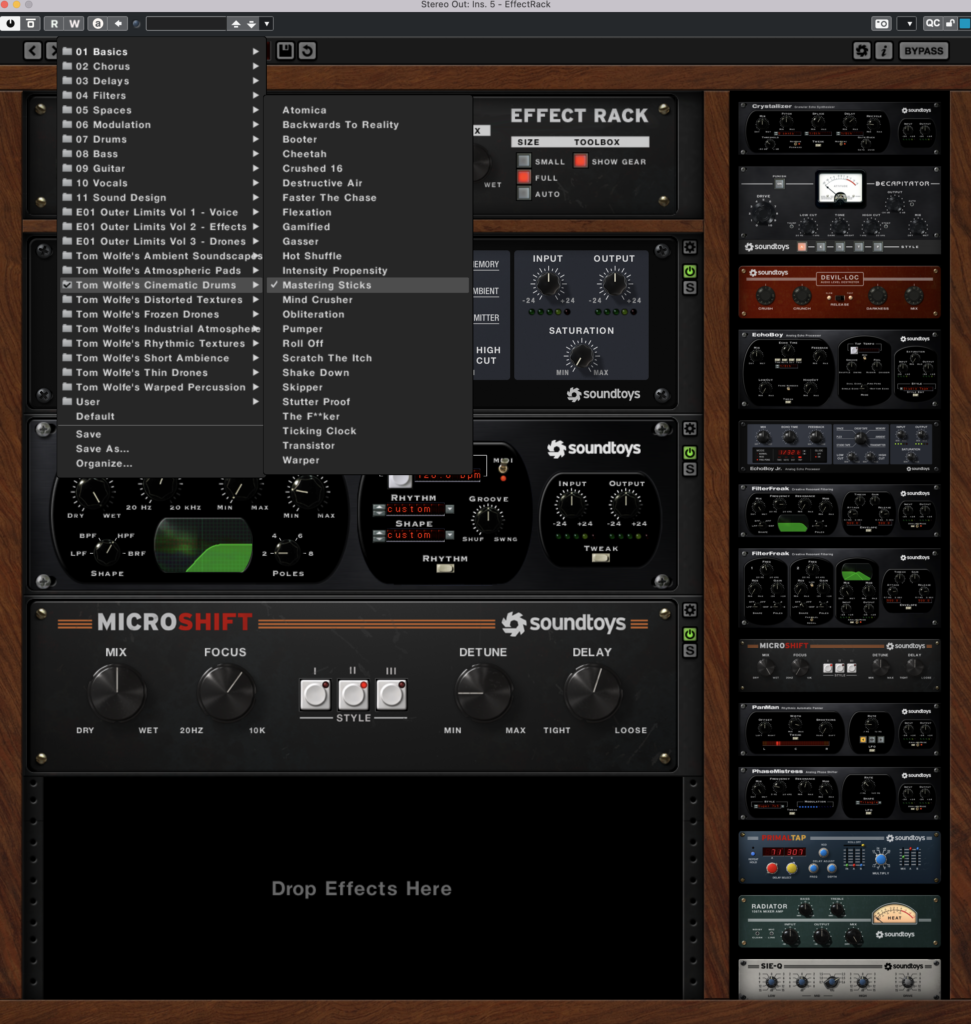Select the Ticking Clock preset
The image size is (971, 1024).
[368, 431]
